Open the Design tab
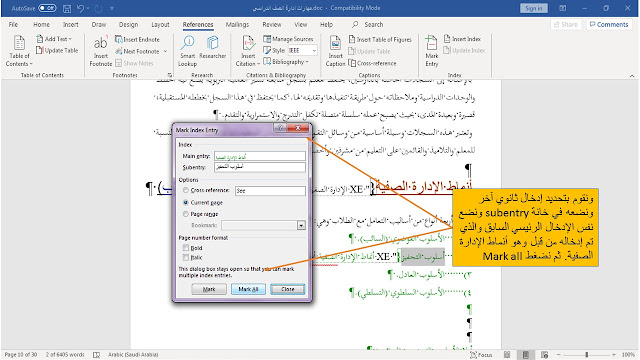The height and width of the screenshot is (360, 640). pyautogui.click(x=128, y=24)
